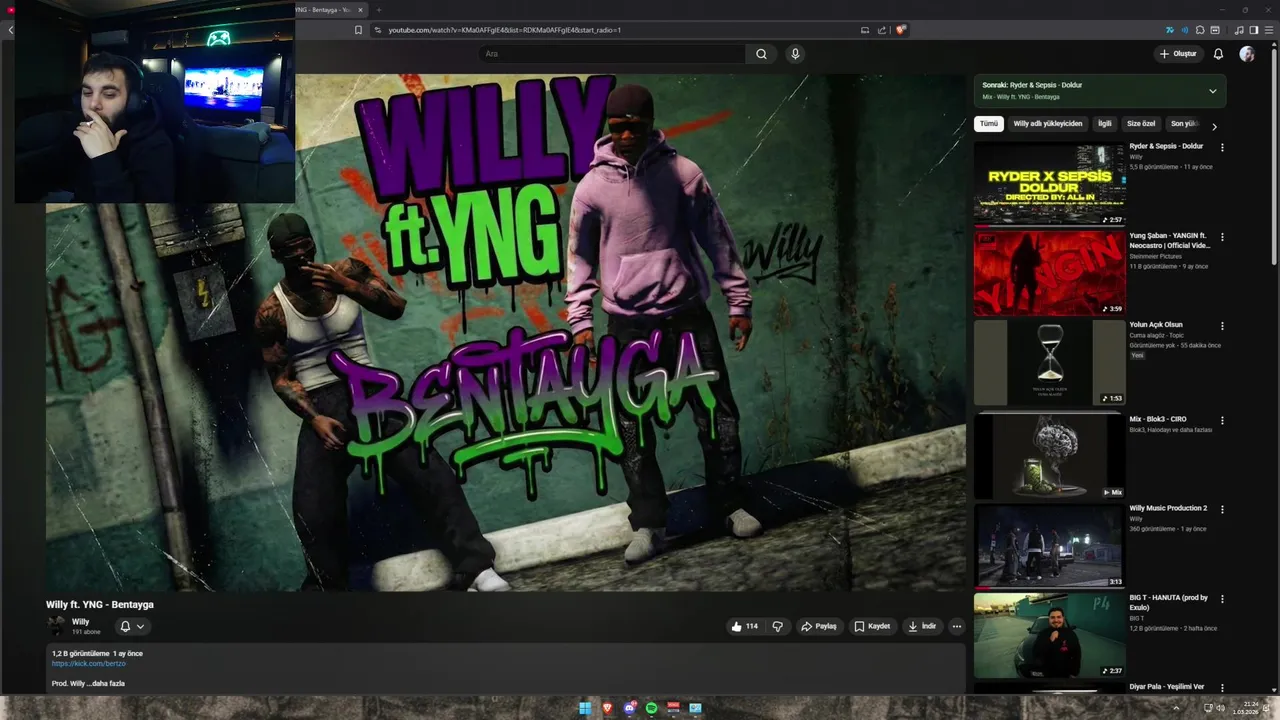Open Yolun Açık Olsun hourglass thumbnail
The image size is (1280, 720).
pos(1049,362)
